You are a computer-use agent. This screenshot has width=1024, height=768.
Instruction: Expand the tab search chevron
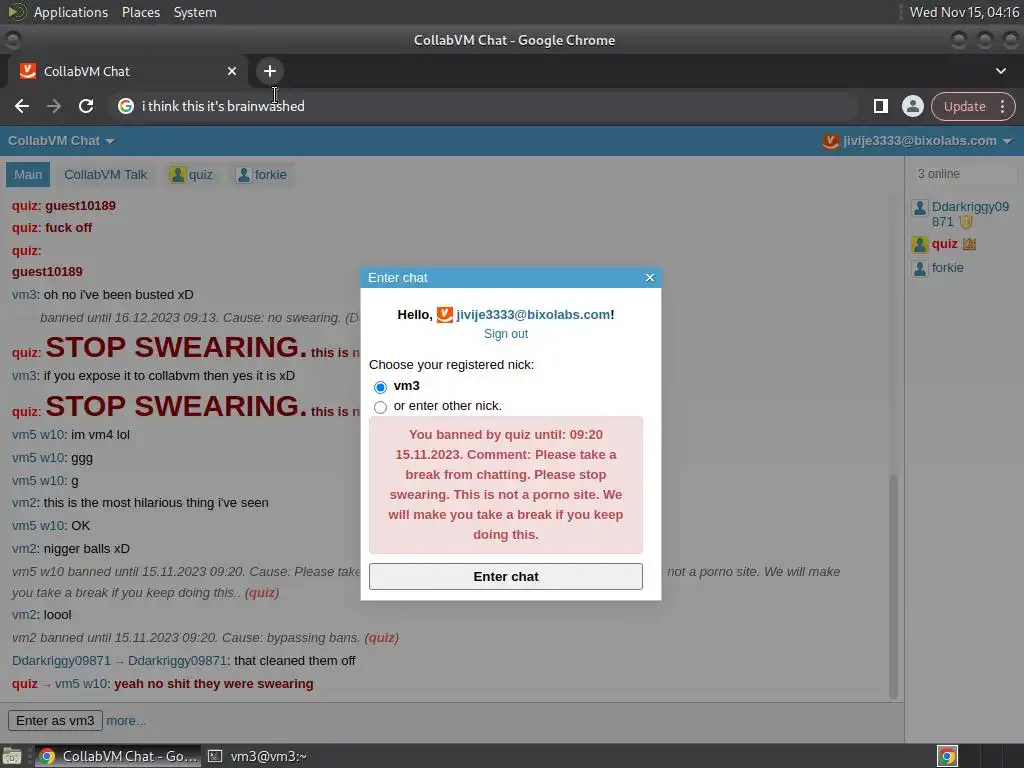1000,71
